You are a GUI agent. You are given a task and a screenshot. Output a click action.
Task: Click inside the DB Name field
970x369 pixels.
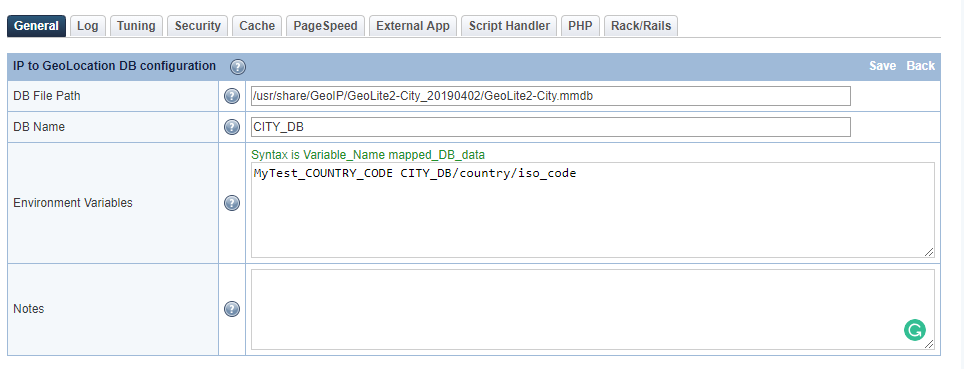click(551, 127)
